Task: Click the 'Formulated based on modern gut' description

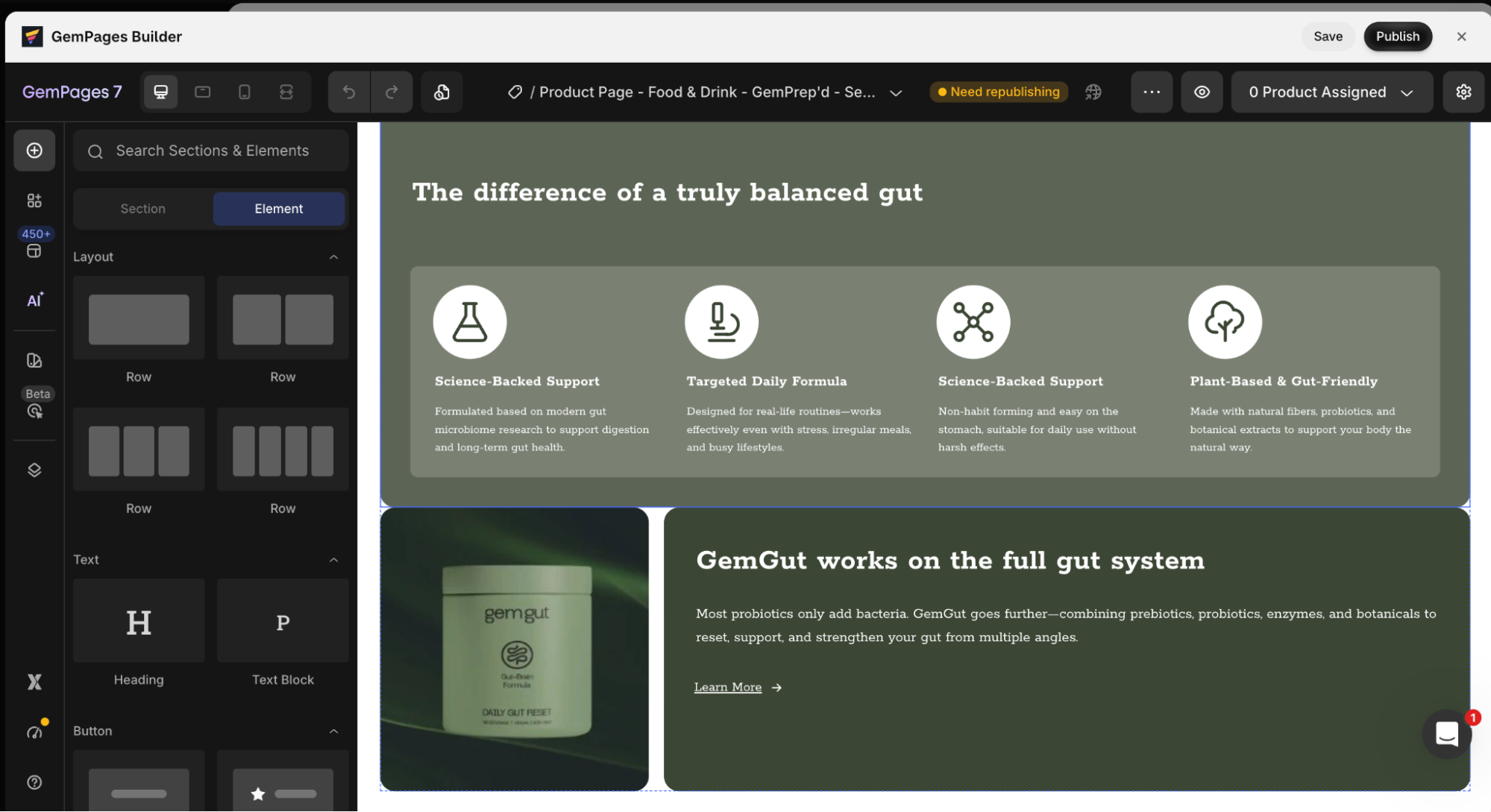Action: tap(542, 429)
